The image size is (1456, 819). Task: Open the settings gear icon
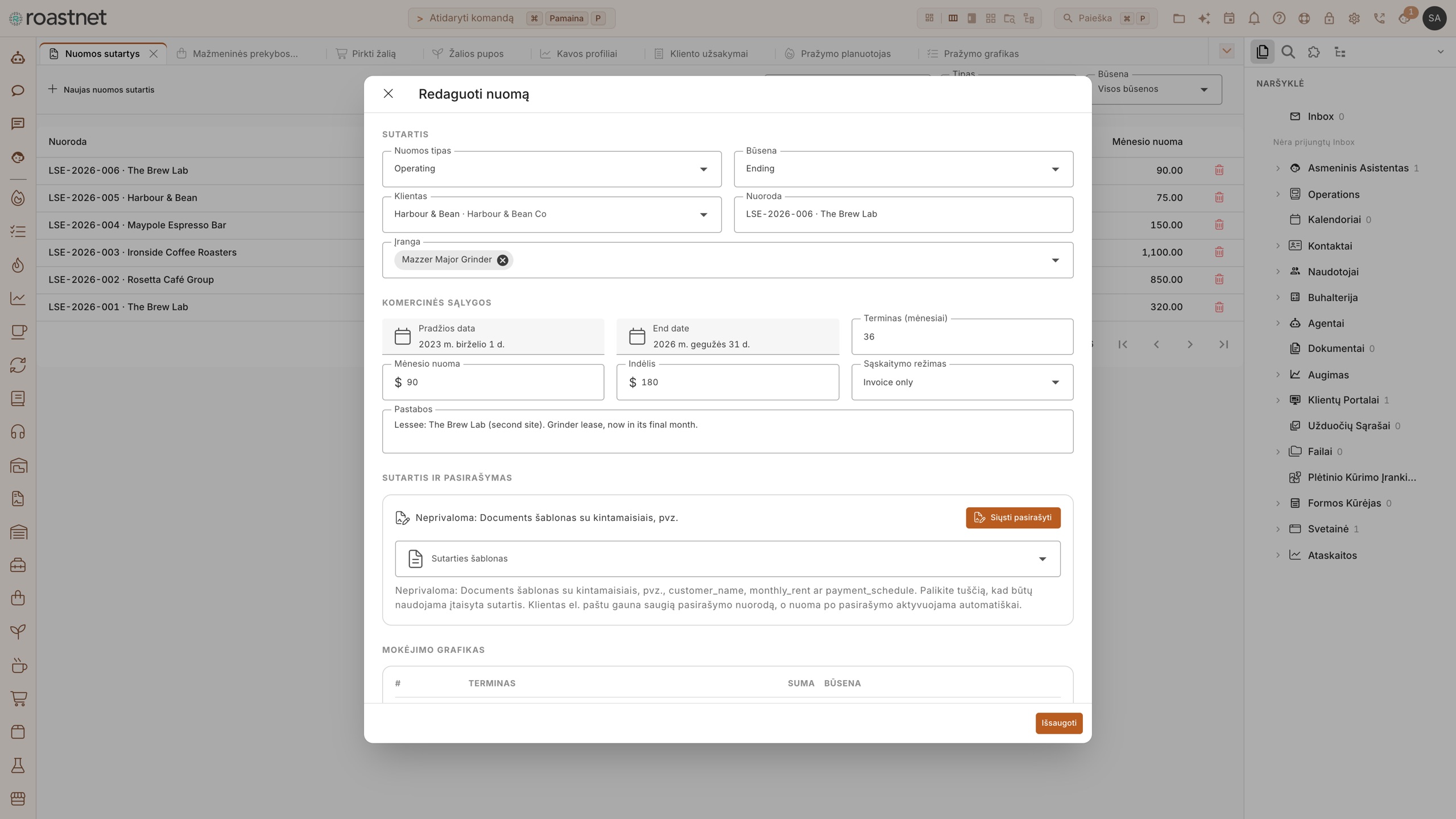[1354, 18]
